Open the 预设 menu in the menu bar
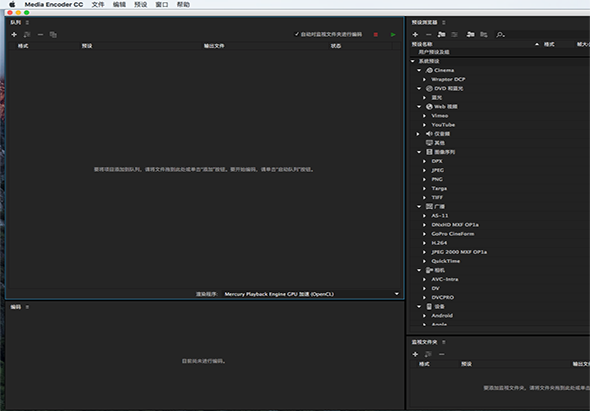The image size is (590, 411). click(141, 5)
